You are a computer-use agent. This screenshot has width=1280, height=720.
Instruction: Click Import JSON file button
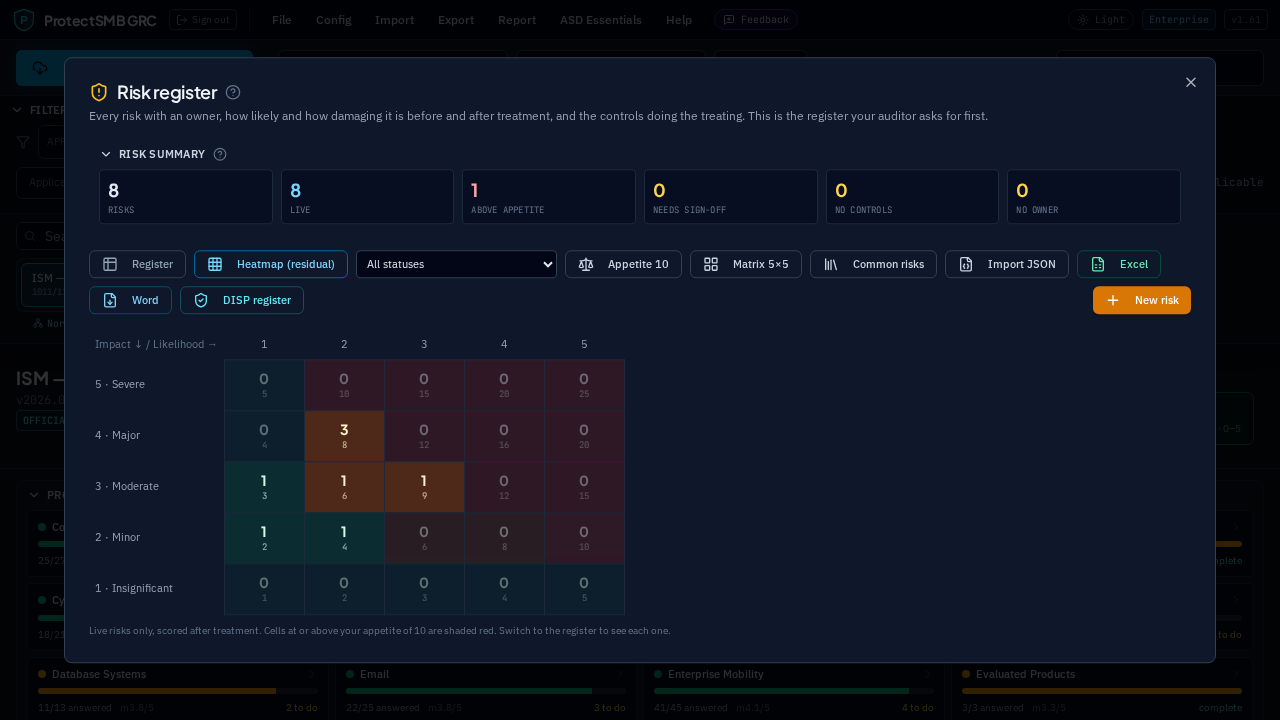pos(1007,264)
